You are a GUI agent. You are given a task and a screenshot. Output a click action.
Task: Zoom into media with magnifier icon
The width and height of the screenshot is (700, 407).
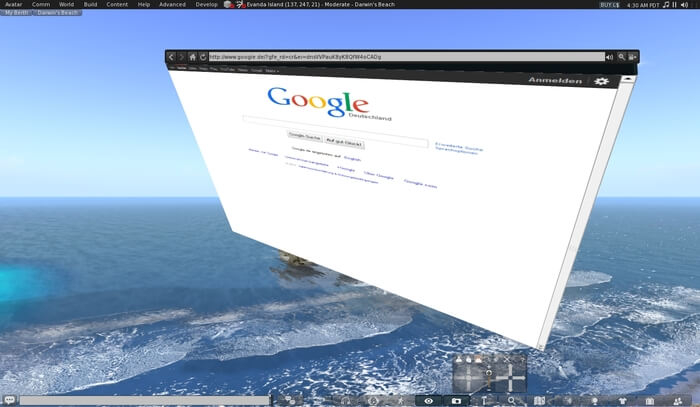click(x=621, y=57)
